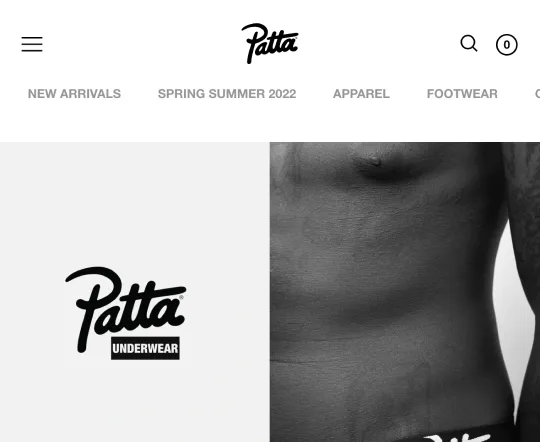
Task: Click the black UNDERWEAR label badge
Action: (145, 348)
